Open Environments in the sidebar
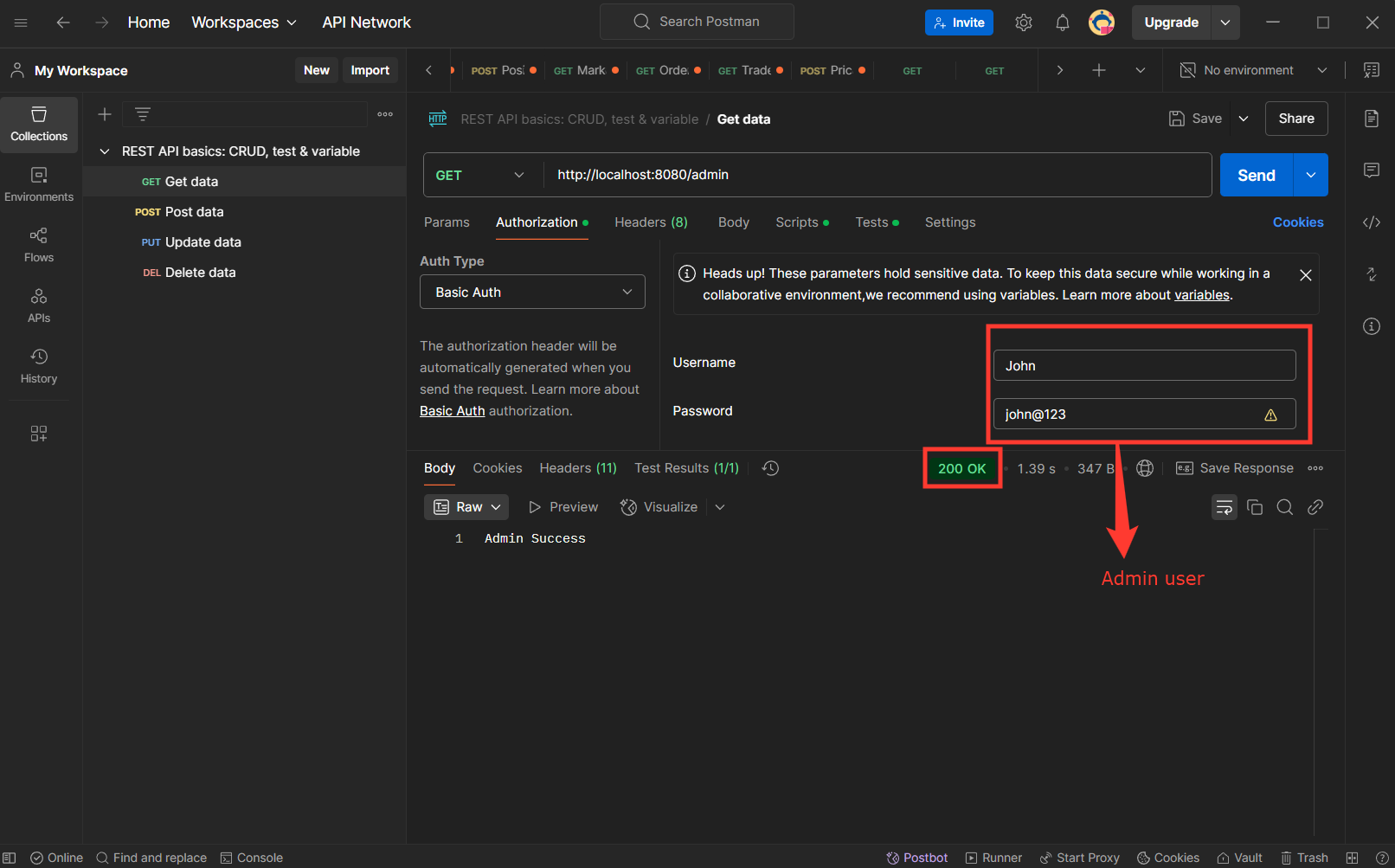This screenshot has width=1395, height=868. [x=39, y=185]
